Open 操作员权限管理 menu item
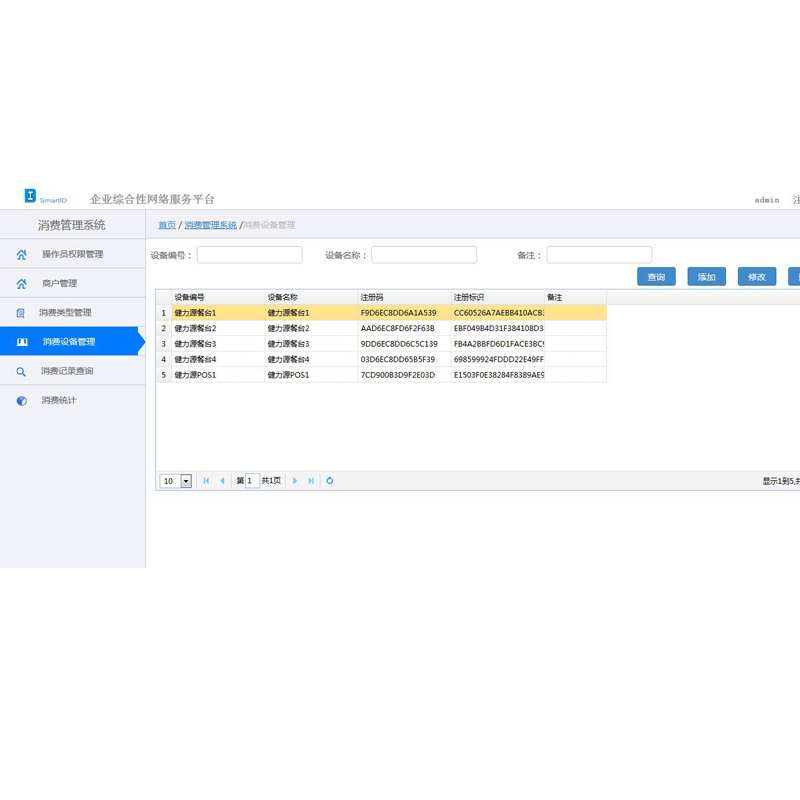Viewport: 800px width, 800px height. click(72, 254)
